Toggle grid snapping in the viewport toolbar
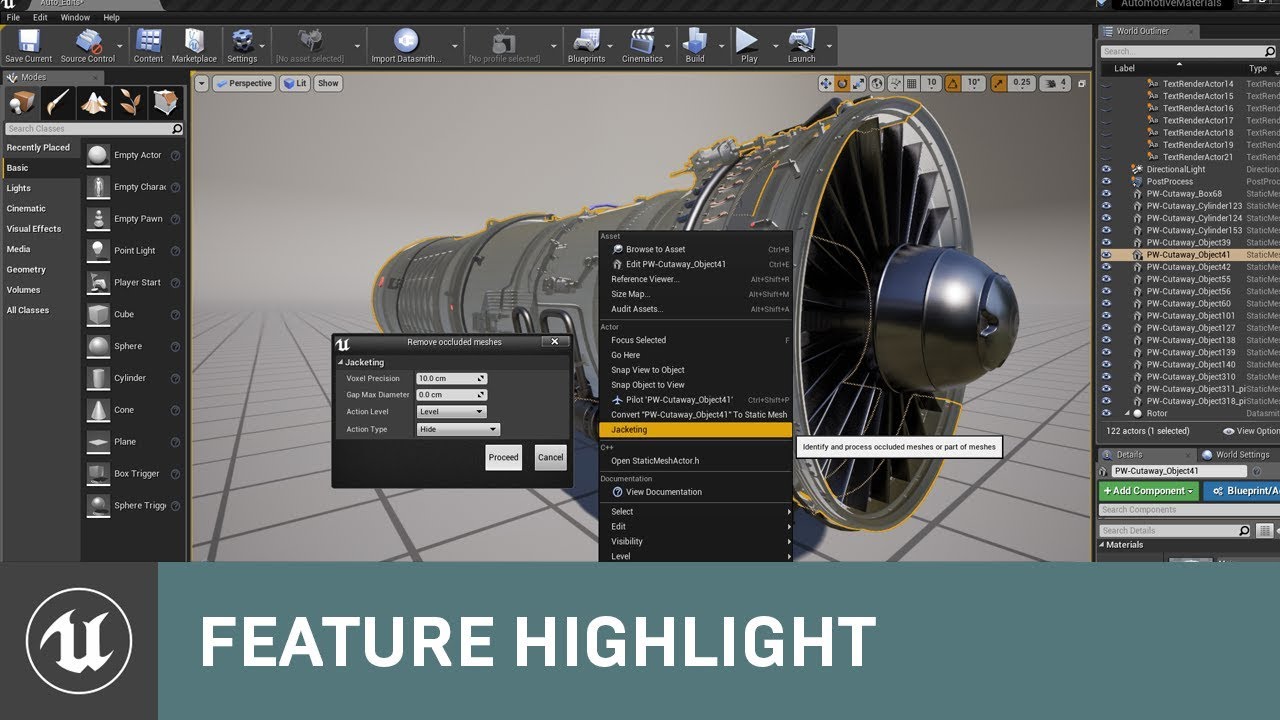The width and height of the screenshot is (1280, 720). 912,83
